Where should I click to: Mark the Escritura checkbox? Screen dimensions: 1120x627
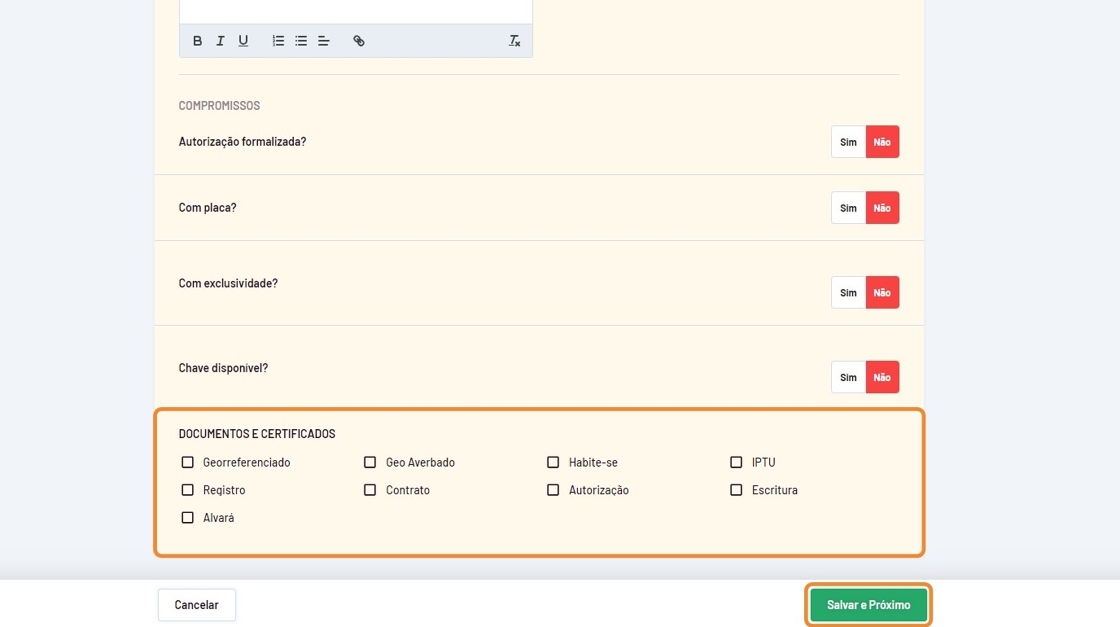(x=736, y=490)
